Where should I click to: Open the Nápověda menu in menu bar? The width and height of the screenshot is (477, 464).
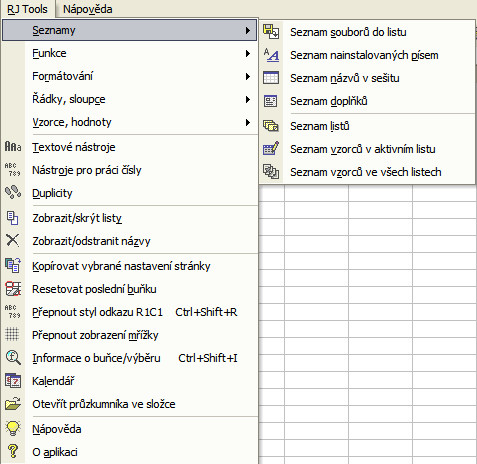coord(88,9)
